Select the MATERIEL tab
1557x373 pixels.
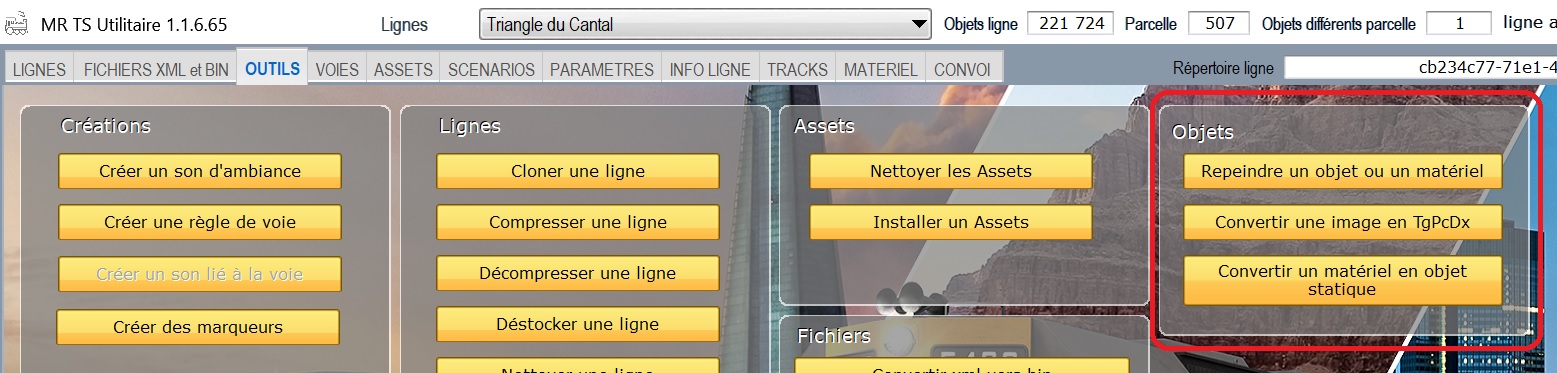[x=880, y=70]
